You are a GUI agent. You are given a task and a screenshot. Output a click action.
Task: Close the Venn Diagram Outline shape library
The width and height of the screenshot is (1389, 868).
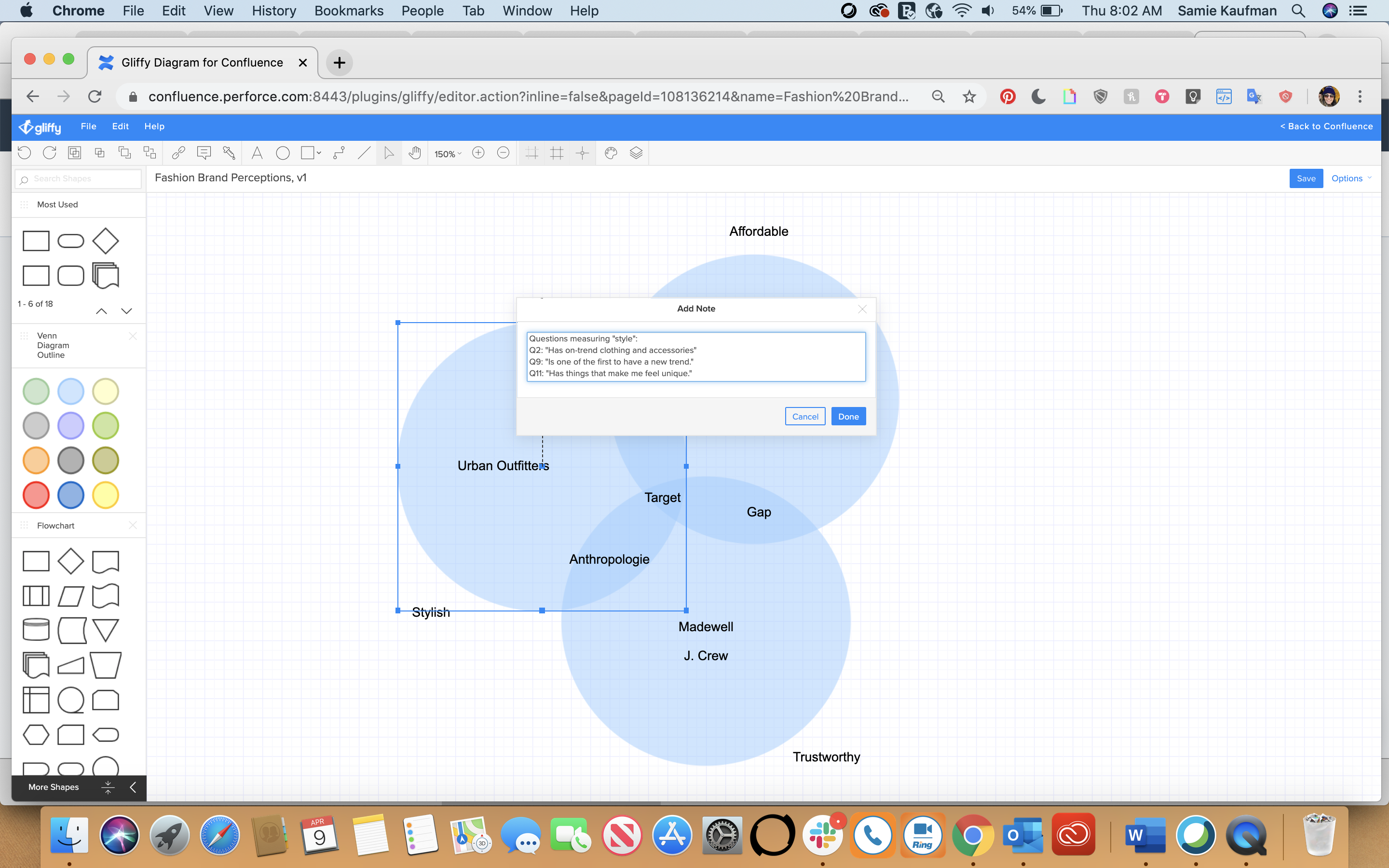click(133, 336)
